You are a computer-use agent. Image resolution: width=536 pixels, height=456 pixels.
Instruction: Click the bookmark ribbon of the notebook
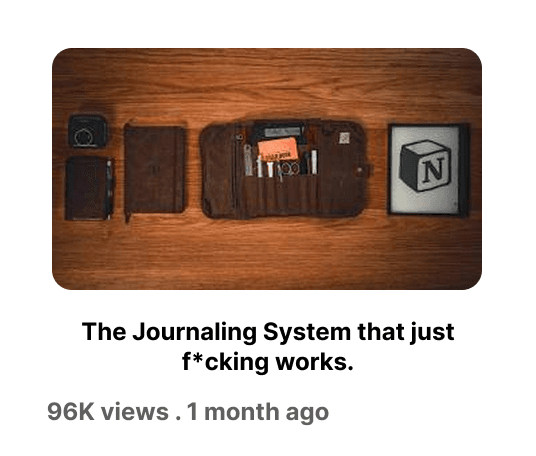[x=128, y=216]
